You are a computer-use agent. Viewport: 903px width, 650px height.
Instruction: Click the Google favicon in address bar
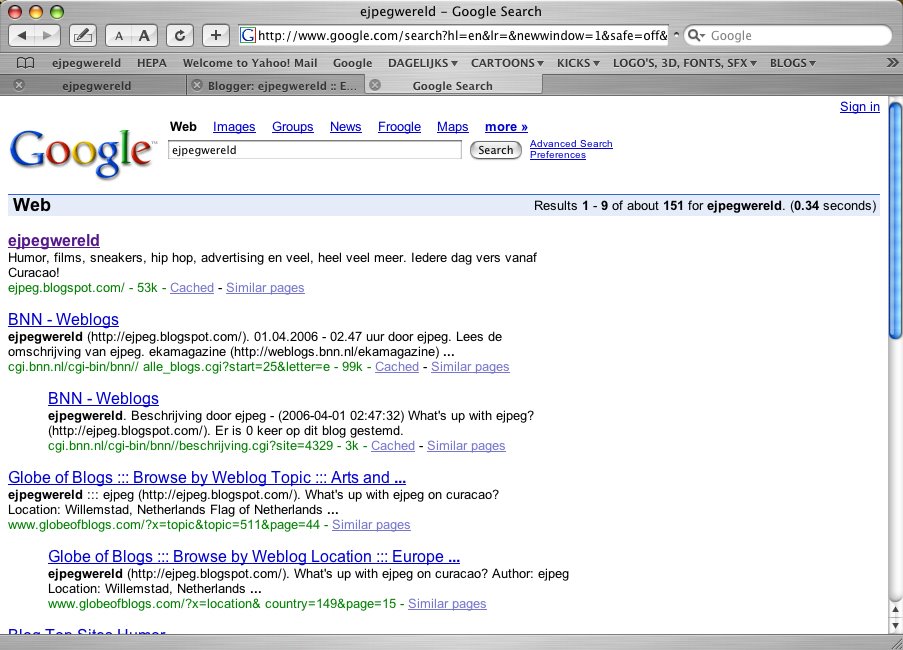[x=248, y=36]
